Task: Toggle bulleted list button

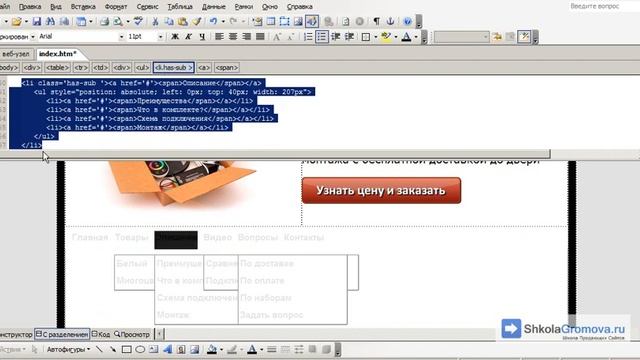Action: [322, 37]
